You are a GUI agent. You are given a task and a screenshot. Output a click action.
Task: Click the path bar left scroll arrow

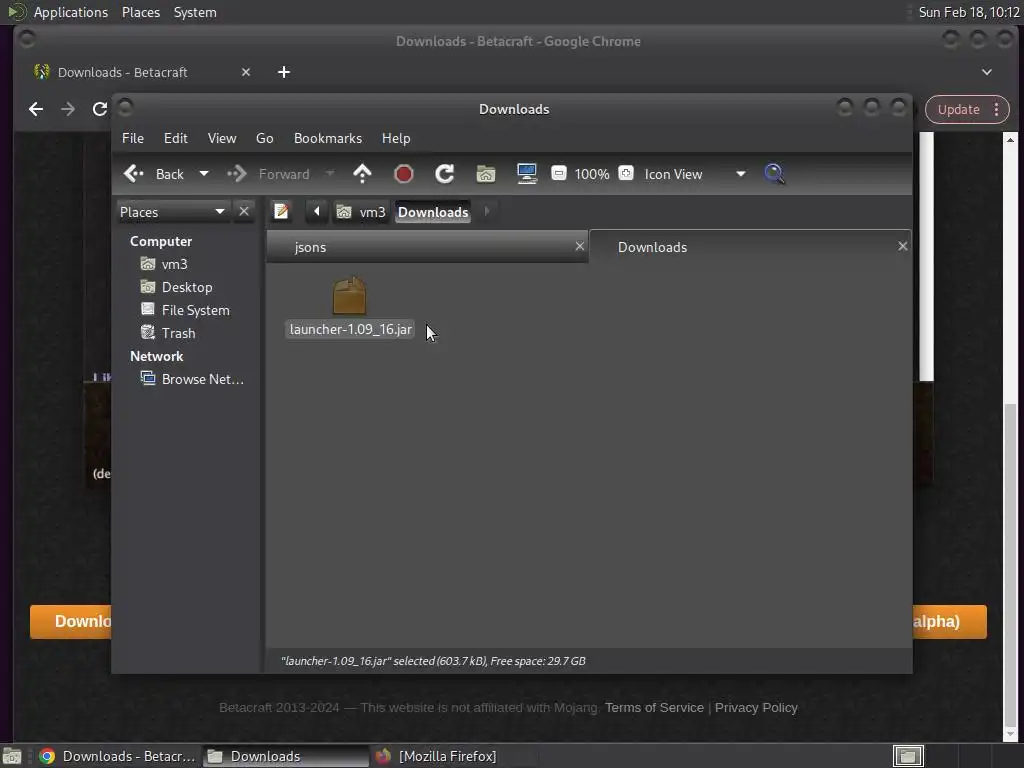317,212
